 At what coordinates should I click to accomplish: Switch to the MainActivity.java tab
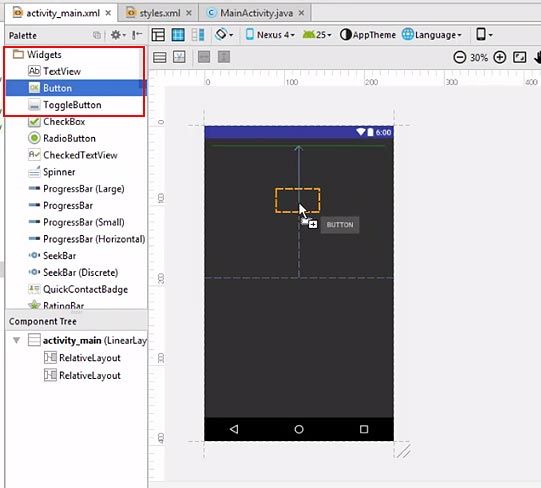255,13
